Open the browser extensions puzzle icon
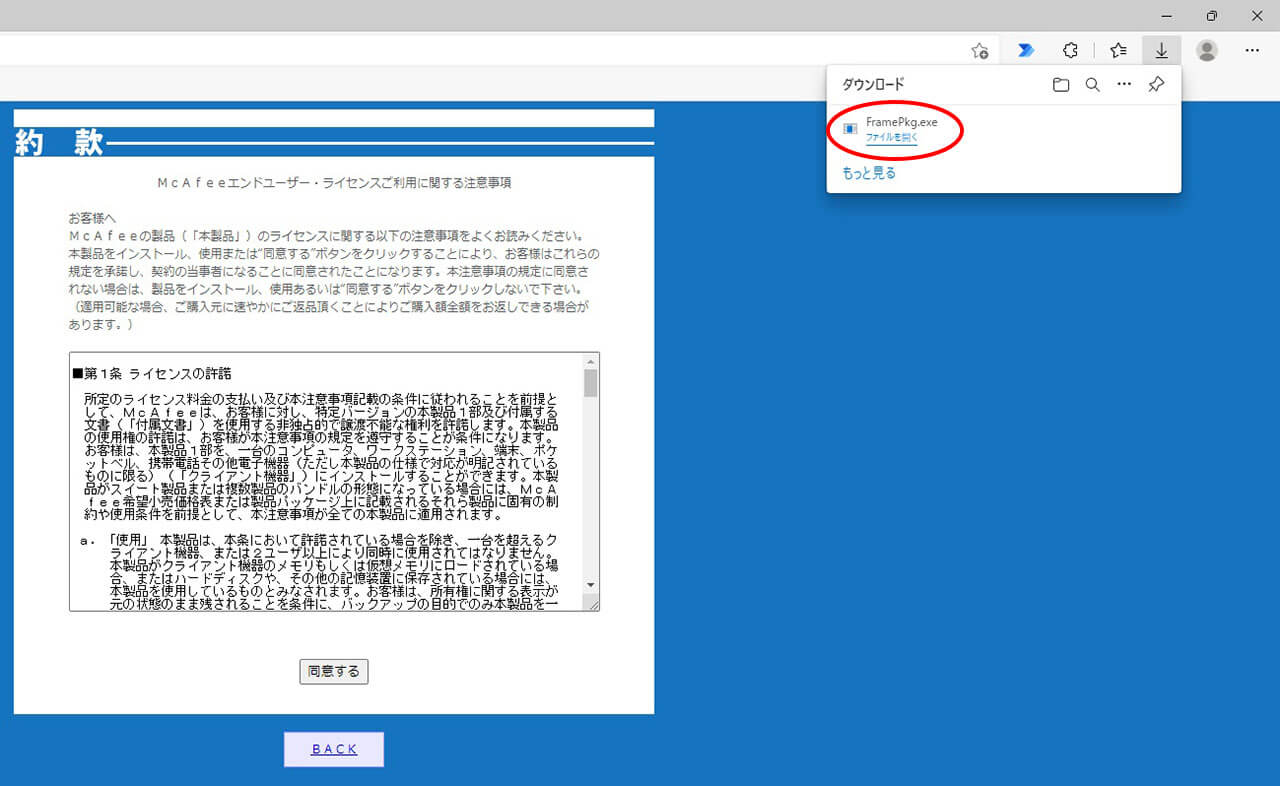Image resolution: width=1280 pixels, height=786 pixels. [1070, 50]
